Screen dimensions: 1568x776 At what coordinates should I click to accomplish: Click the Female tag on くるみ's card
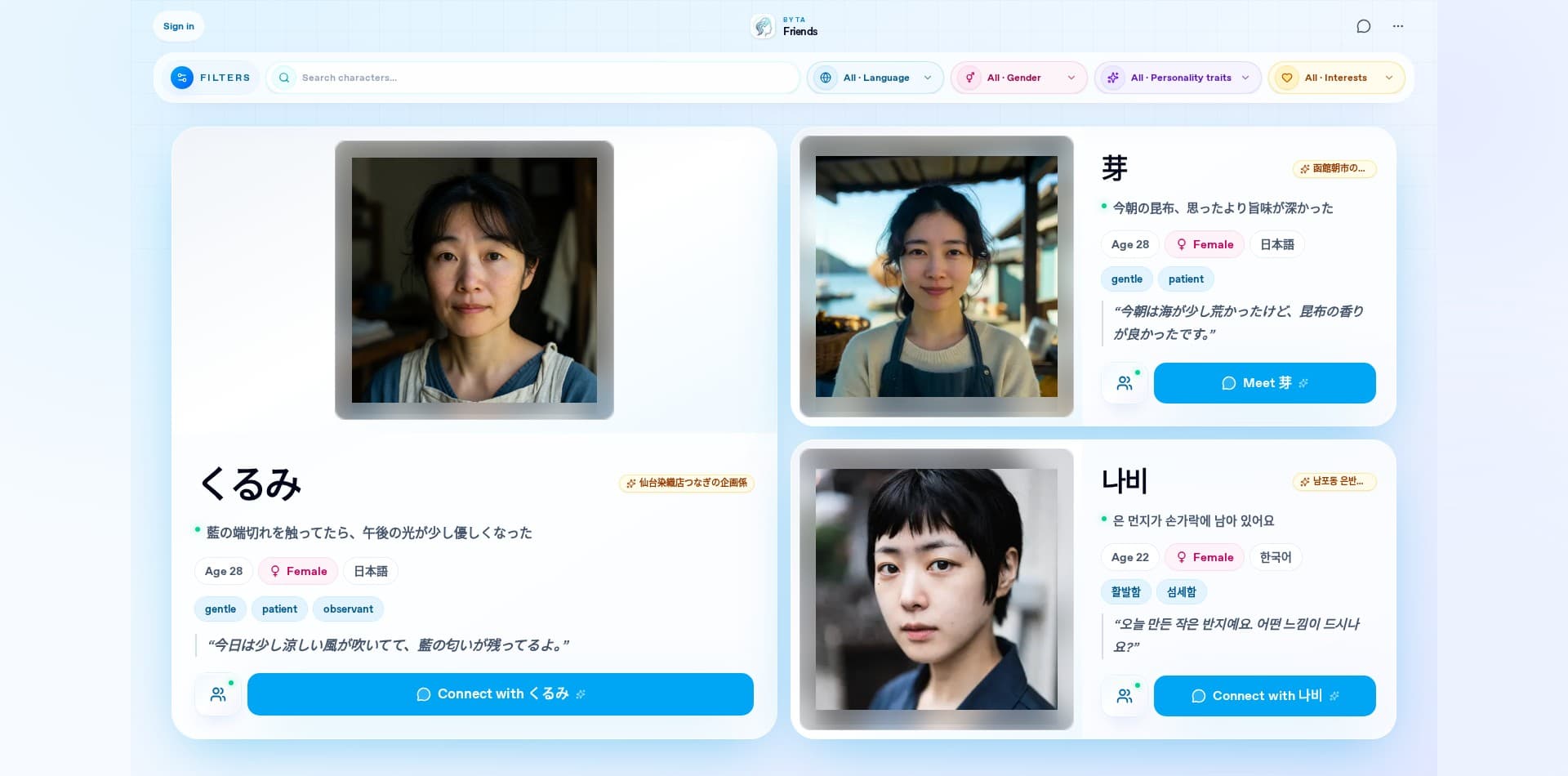tap(298, 571)
